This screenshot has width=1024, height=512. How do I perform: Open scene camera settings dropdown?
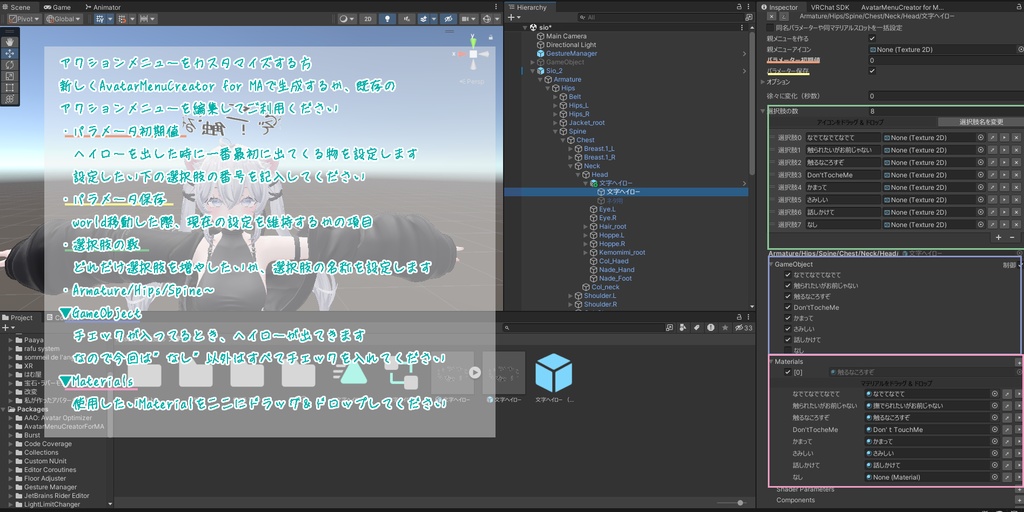pos(468,19)
